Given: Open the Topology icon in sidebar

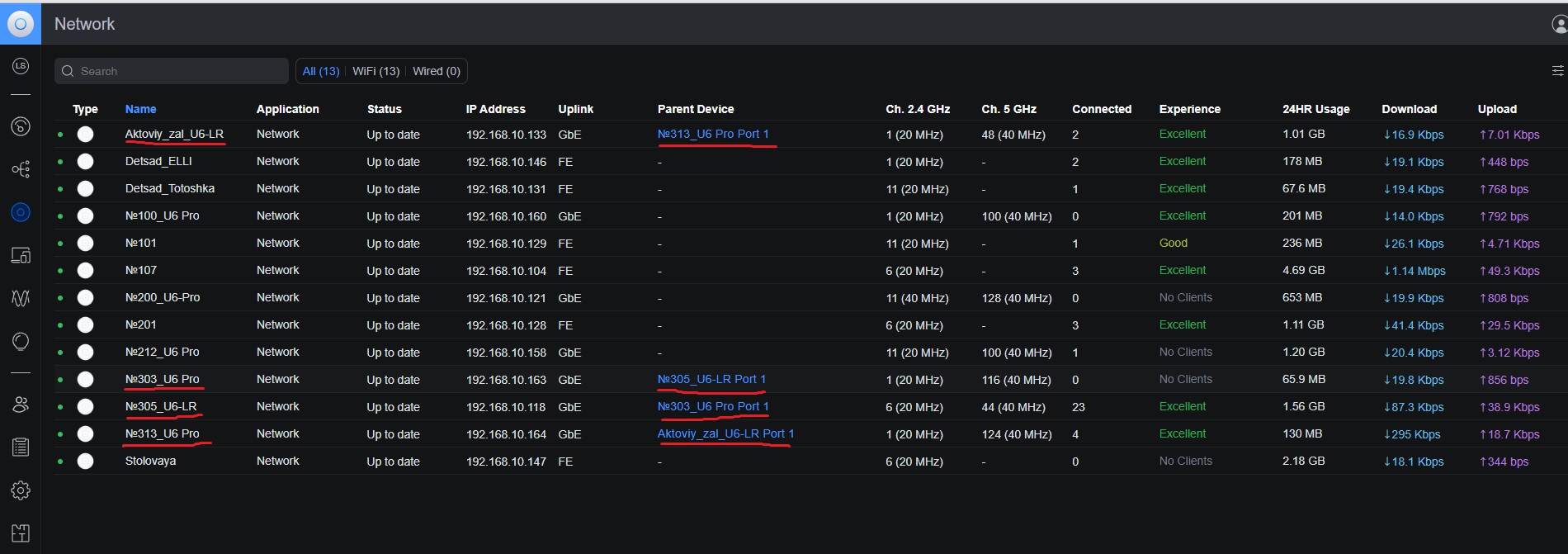Looking at the screenshot, I should (x=21, y=169).
